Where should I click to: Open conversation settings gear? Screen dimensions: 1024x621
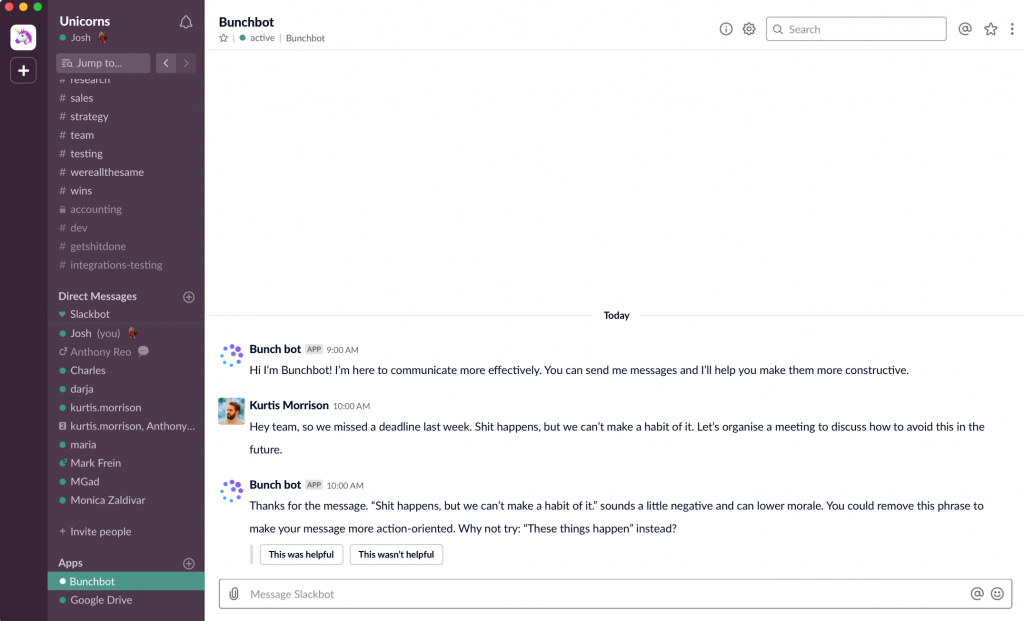748,29
